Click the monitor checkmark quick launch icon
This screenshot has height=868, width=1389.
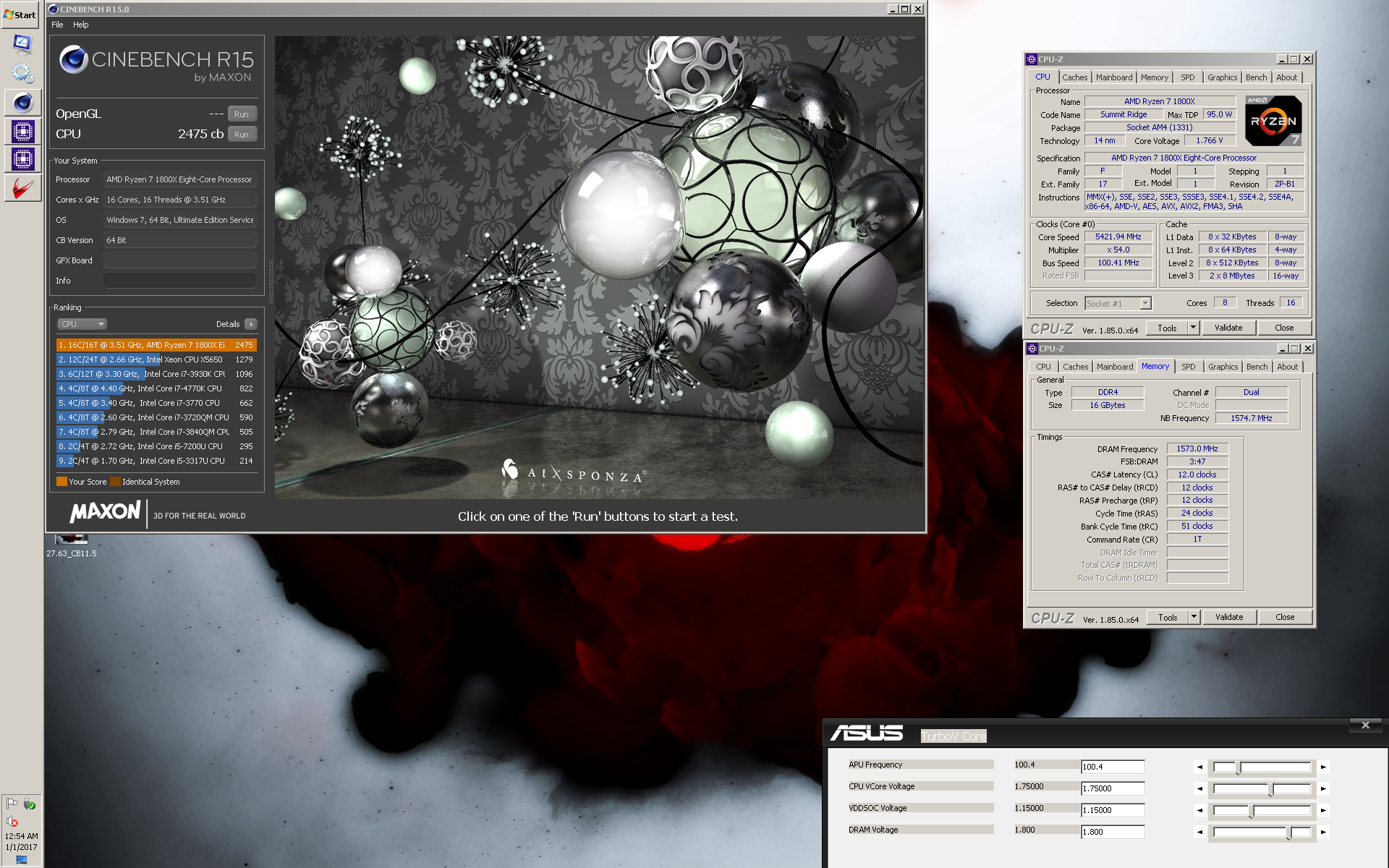(x=22, y=44)
